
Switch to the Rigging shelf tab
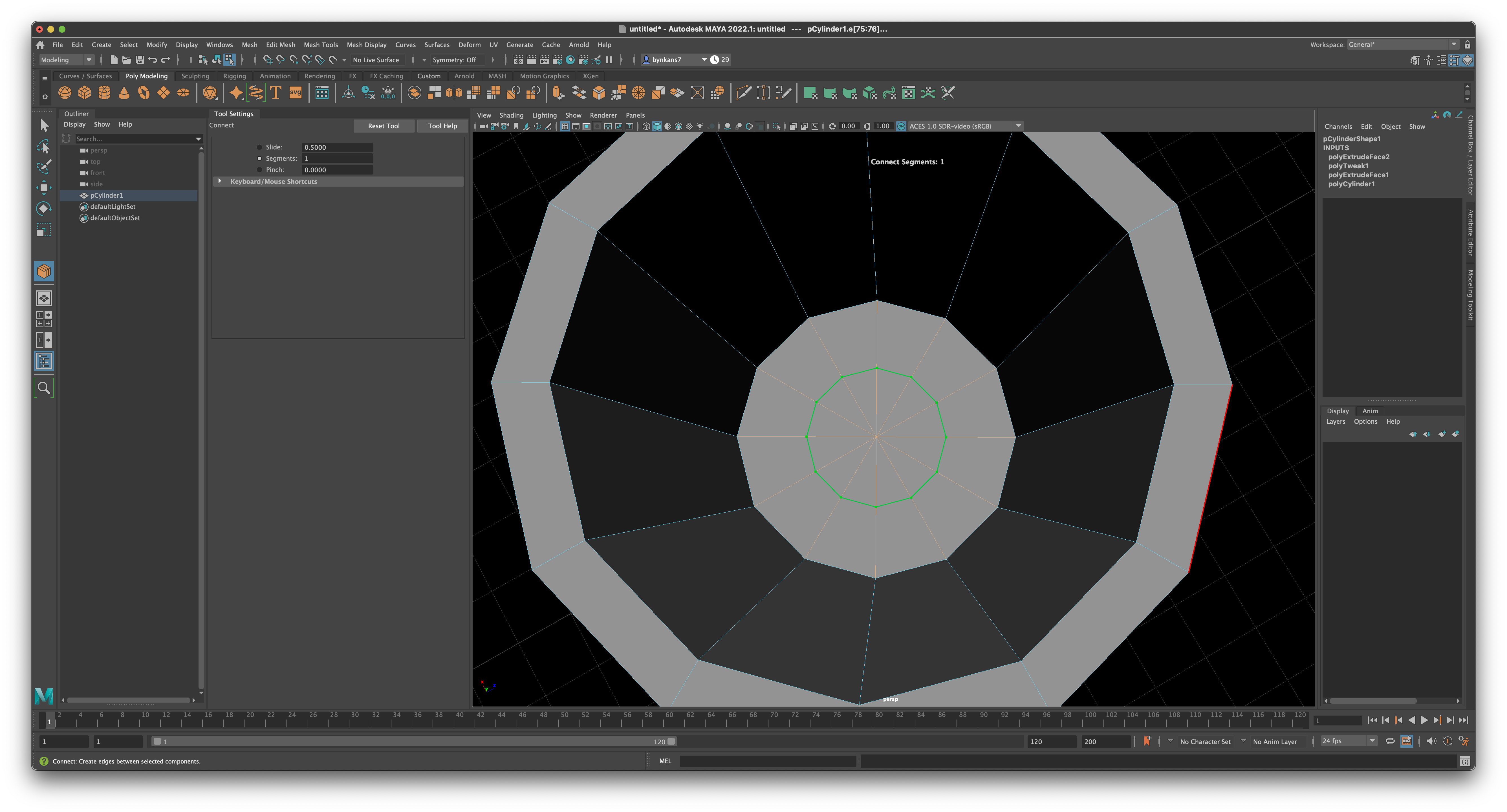click(x=235, y=76)
